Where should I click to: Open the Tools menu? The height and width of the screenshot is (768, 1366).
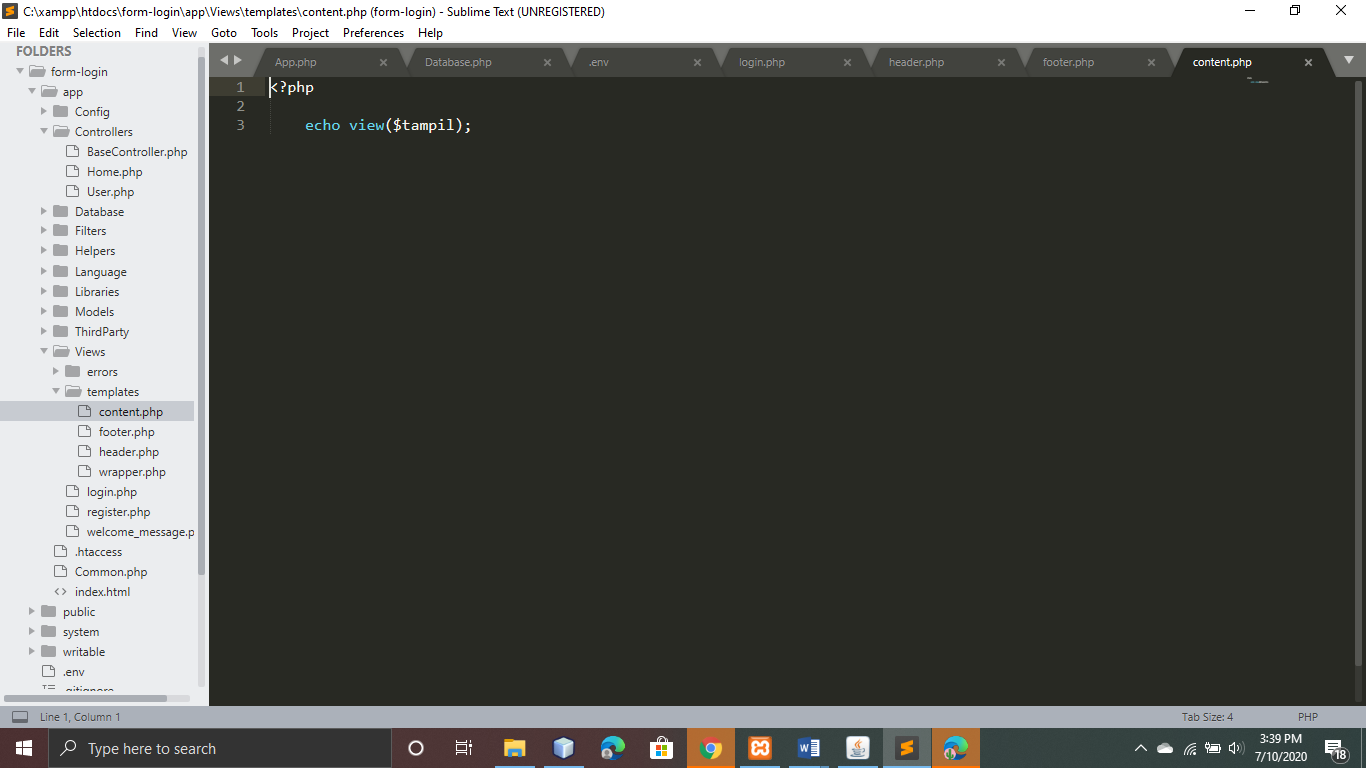(264, 32)
